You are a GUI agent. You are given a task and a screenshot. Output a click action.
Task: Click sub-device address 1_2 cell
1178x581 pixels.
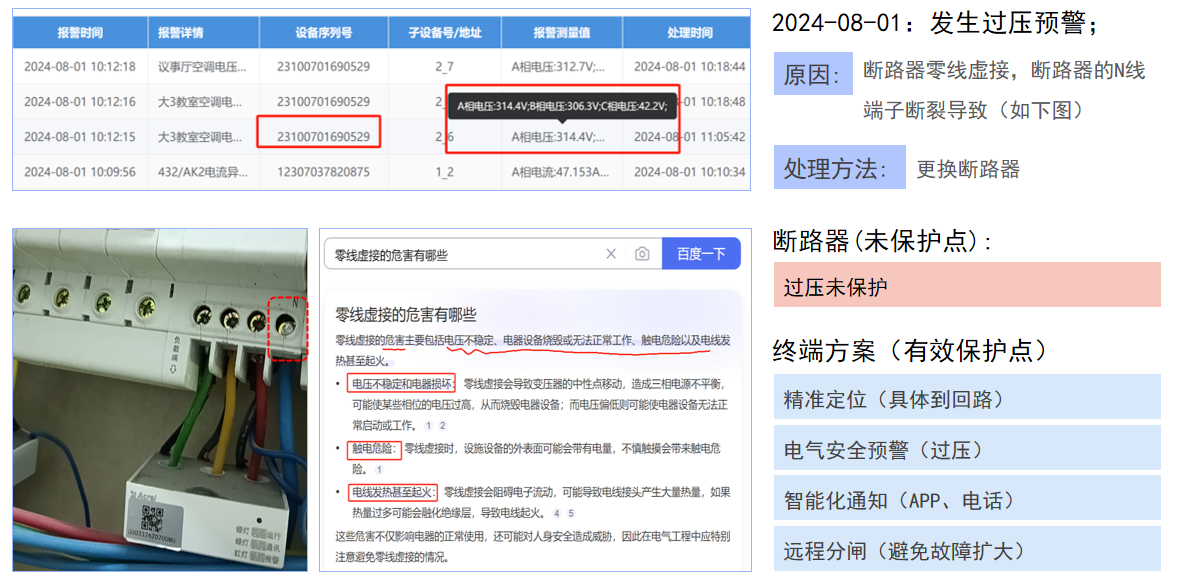[444, 172]
